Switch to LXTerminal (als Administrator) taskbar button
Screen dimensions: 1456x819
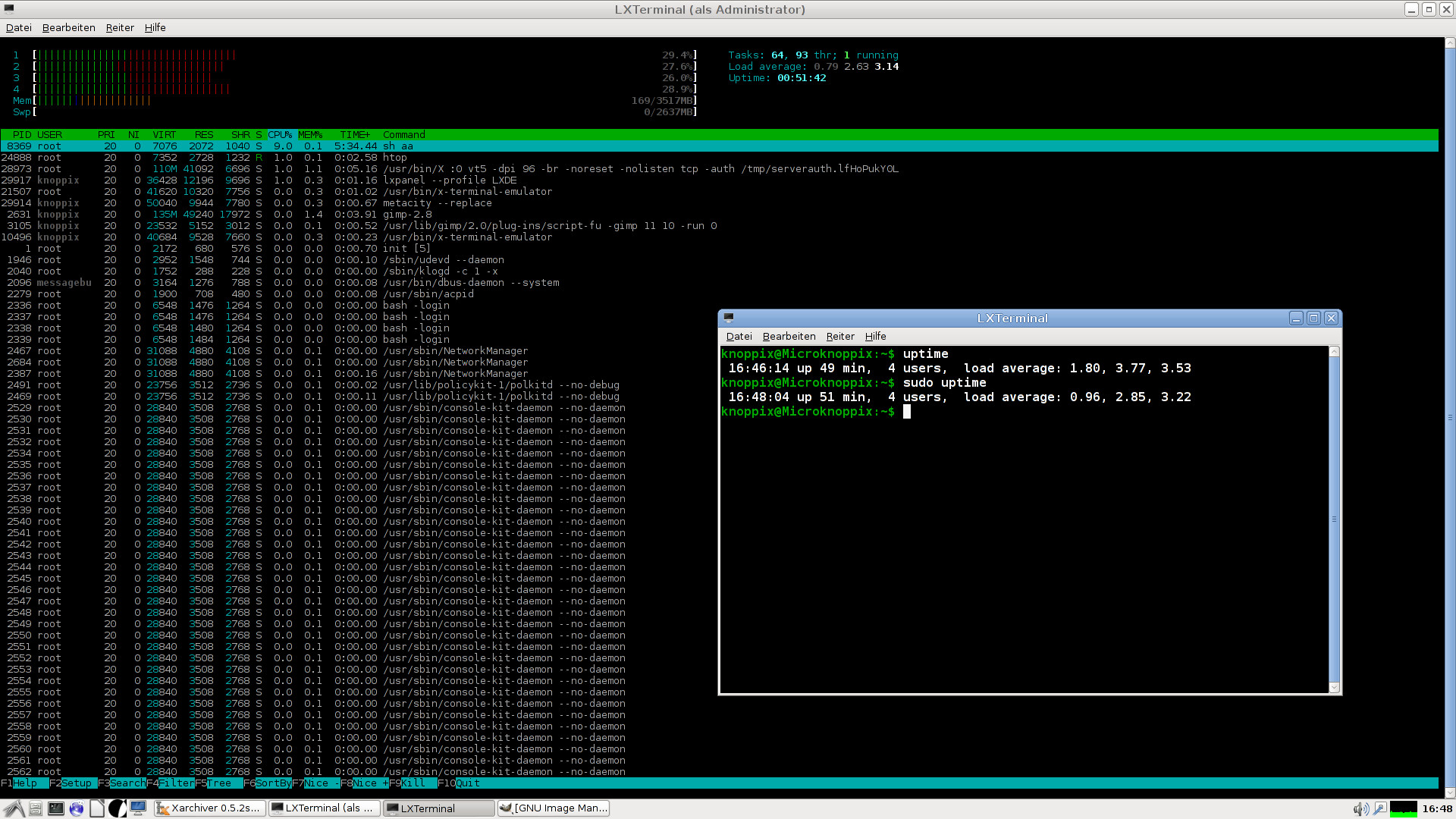(325, 808)
